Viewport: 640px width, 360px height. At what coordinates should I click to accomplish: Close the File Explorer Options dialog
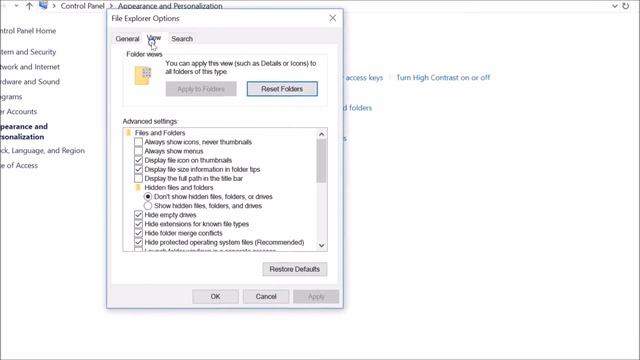333,18
